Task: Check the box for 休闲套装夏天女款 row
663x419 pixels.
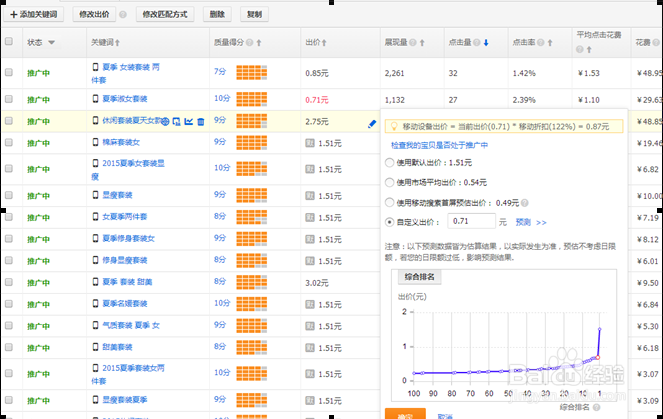Action: click(8, 120)
